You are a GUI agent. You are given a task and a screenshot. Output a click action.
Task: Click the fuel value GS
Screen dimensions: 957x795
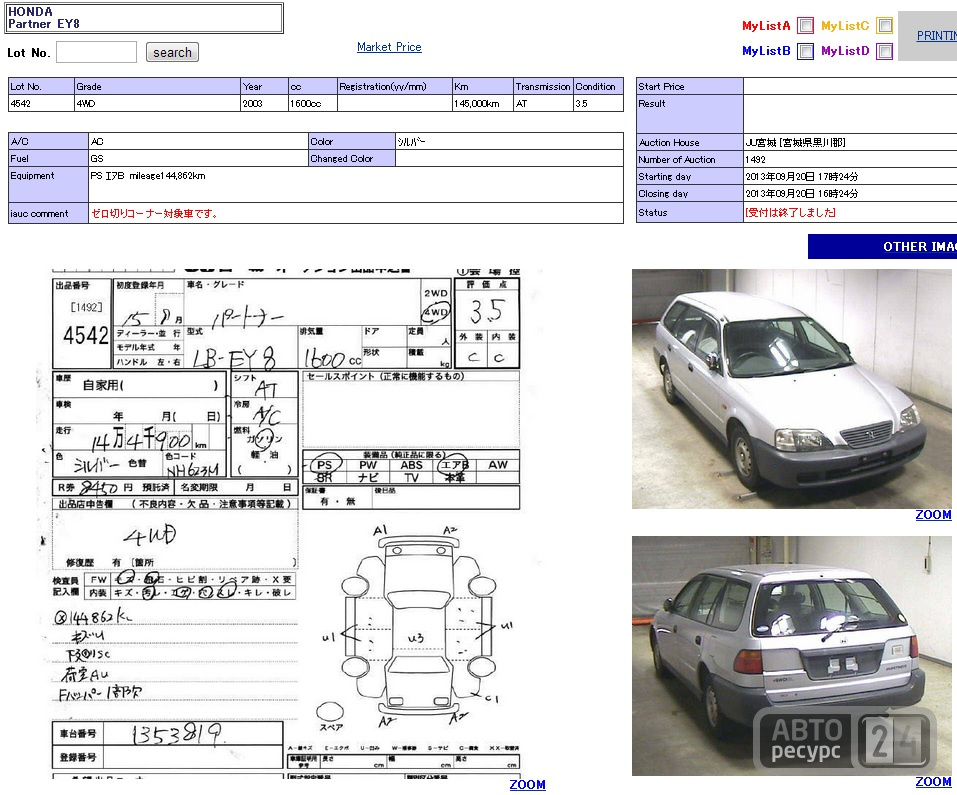pos(198,159)
